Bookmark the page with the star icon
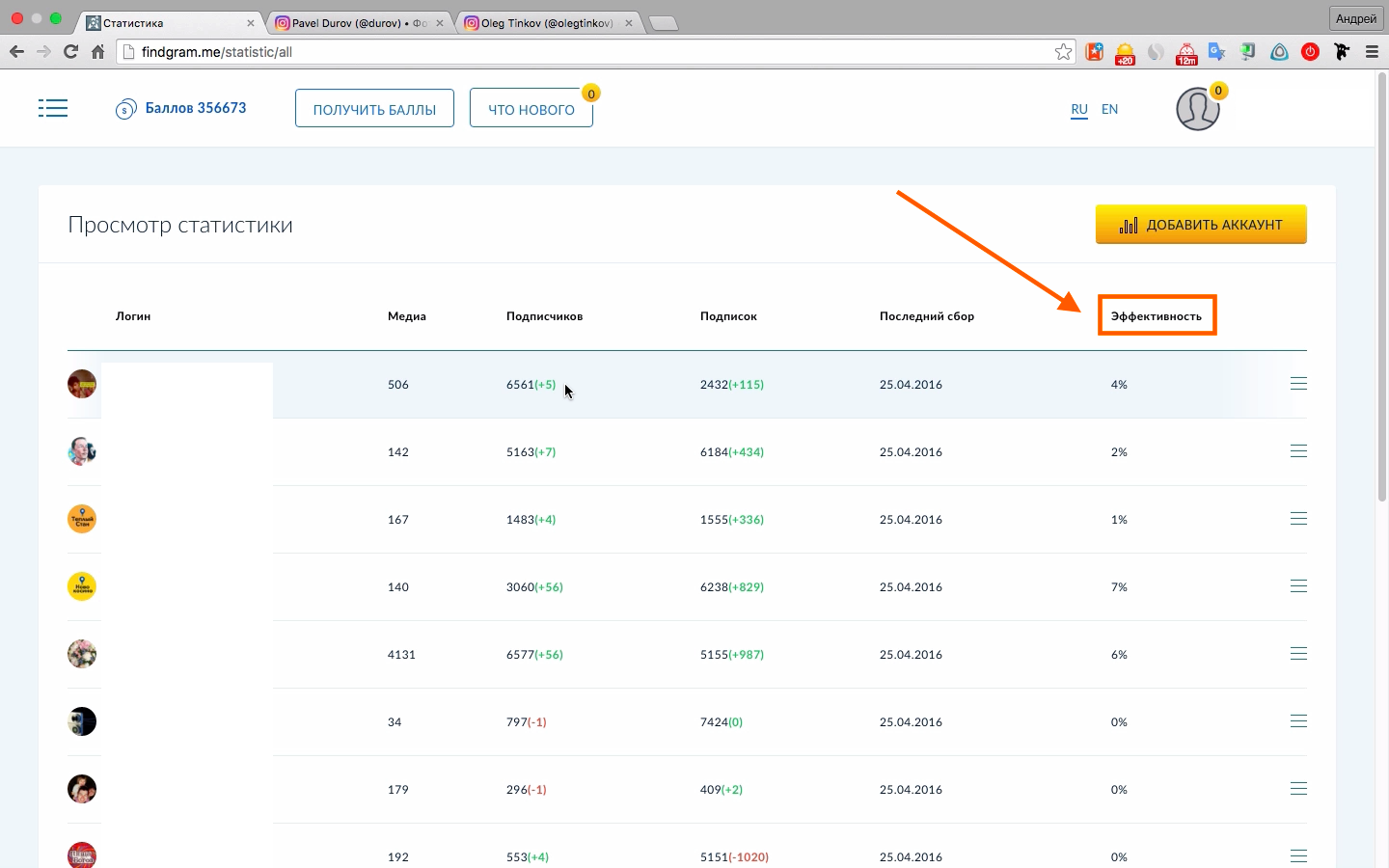The width and height of the screenshot is (1389, 868). tap(1063, 52)
